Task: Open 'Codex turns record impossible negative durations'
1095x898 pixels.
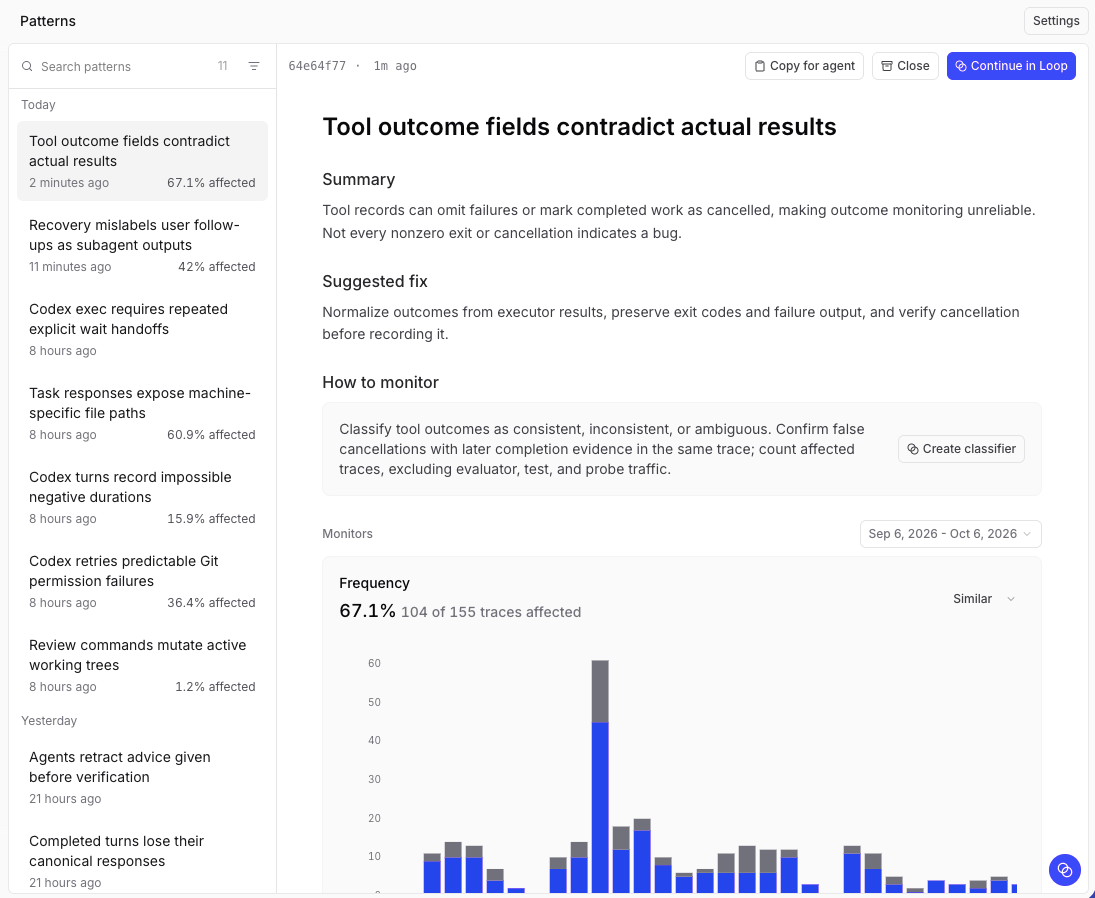Action: click(x=142, y=497)
